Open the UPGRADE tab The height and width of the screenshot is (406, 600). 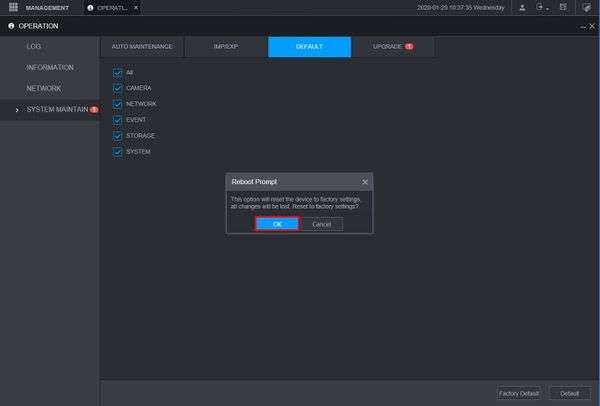click(x=393, y=47)
